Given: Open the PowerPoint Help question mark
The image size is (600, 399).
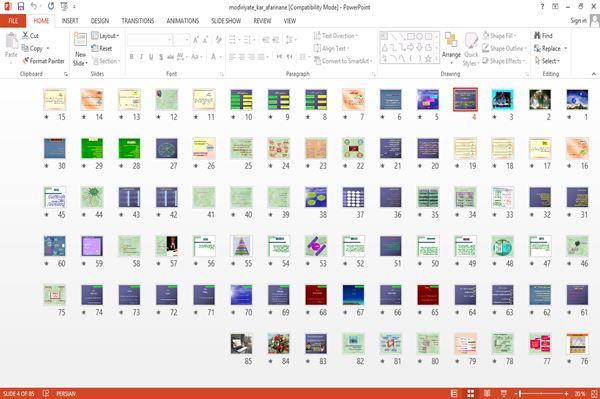Looking at the screenshot, I should click(x=542, y=7).
